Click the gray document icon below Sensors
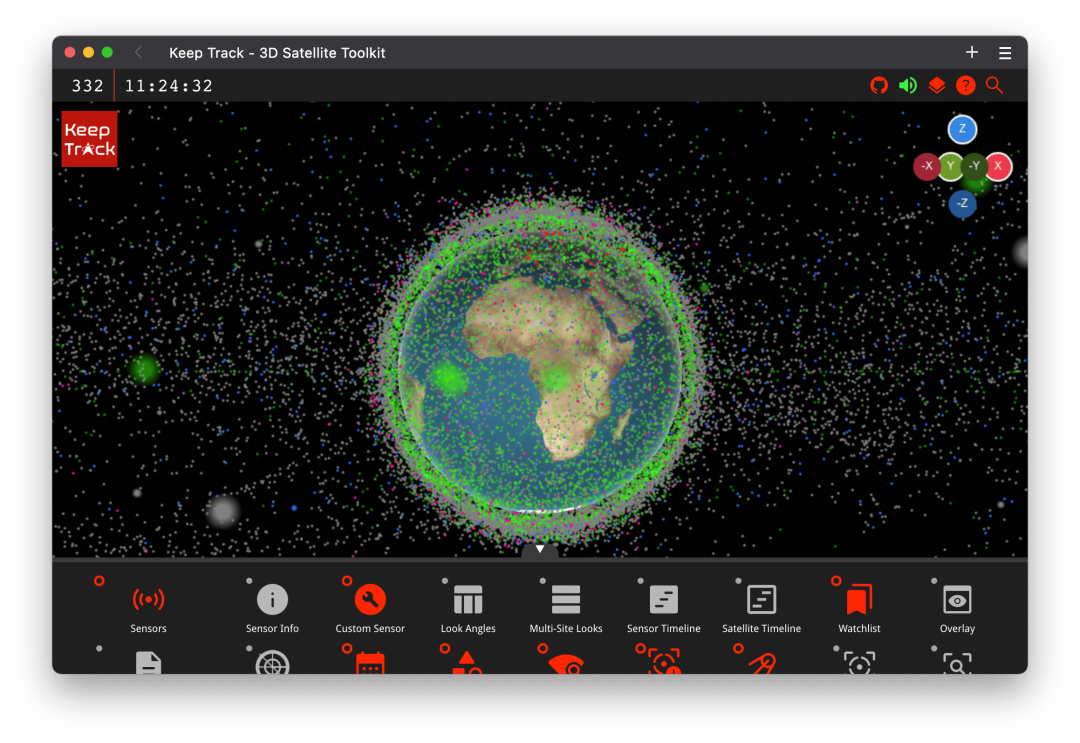The image size is (1080, 743). 148,662
